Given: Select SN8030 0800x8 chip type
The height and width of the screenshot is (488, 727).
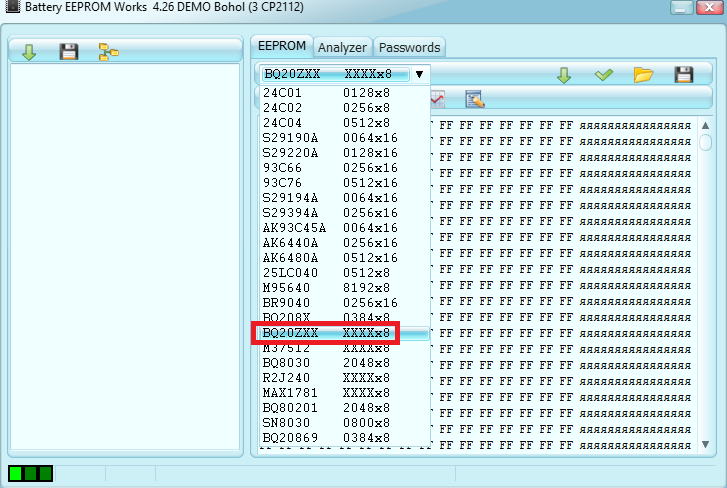Looking at the screenshot, I should point(344,423).
